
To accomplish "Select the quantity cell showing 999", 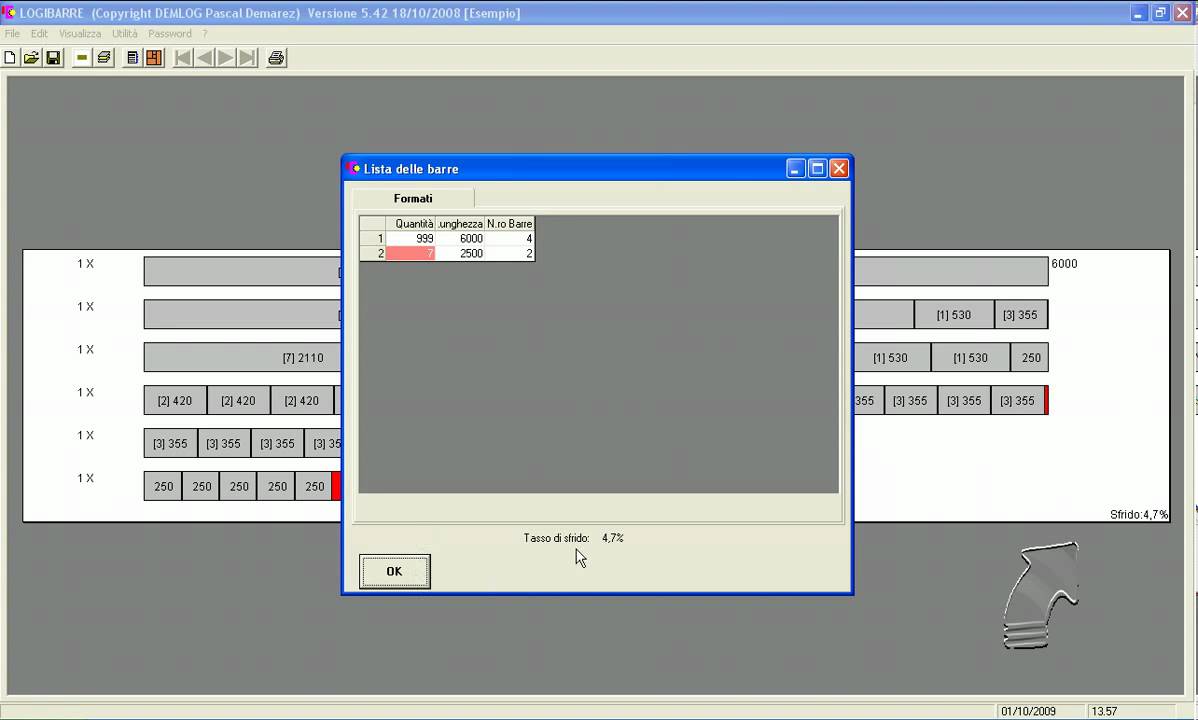I will pyautogui.click(x=410, y=238).
